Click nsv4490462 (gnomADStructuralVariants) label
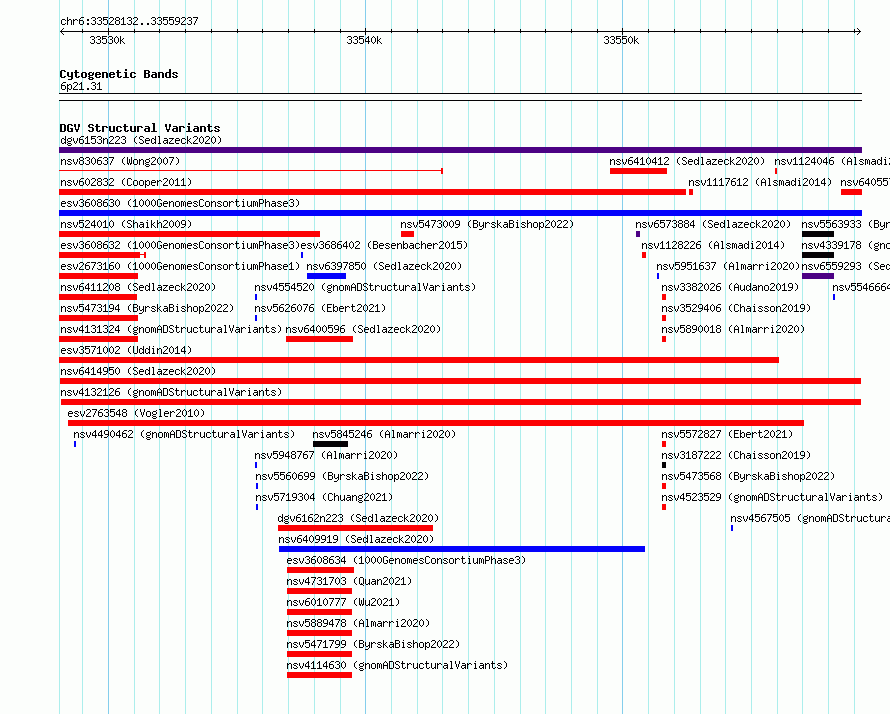 pyautogui.click(x=184, y=434)
